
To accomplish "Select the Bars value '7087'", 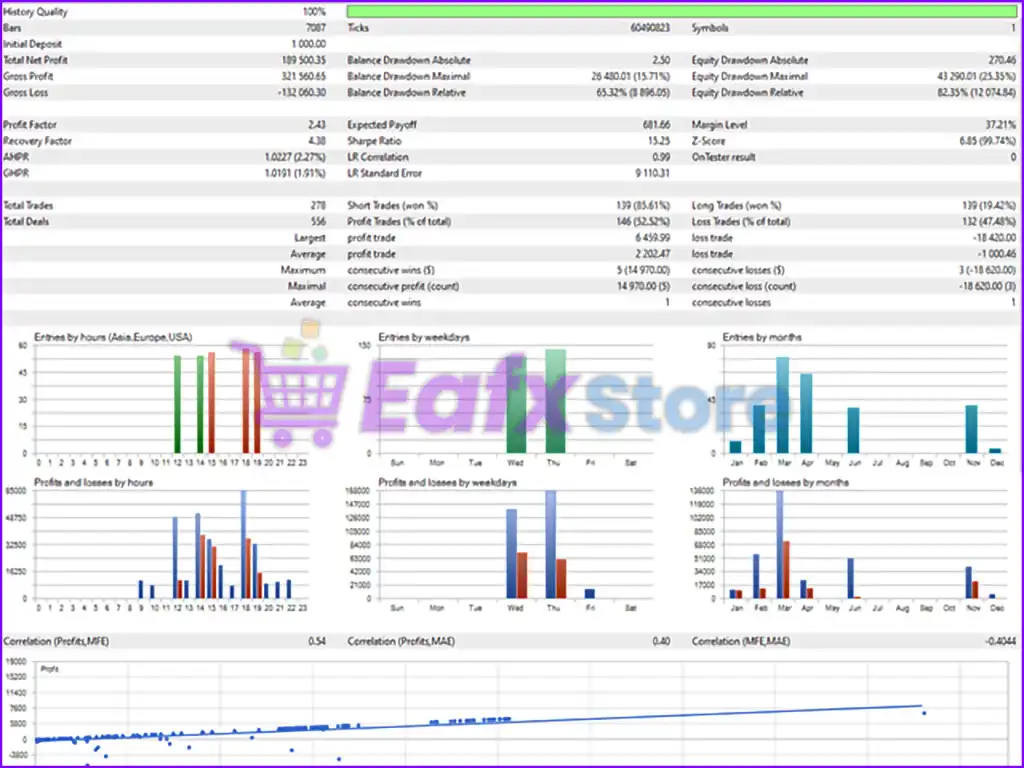I will click(x=315, y=28).
